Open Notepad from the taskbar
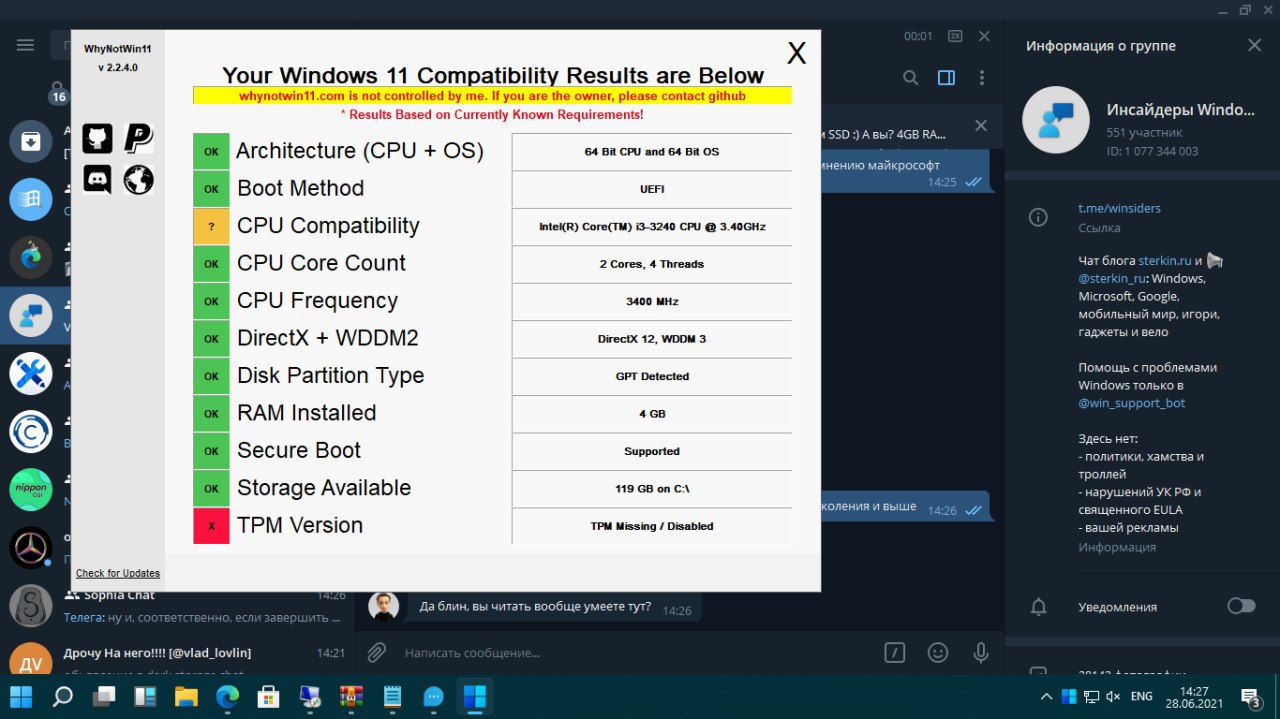 pos(392,696)
